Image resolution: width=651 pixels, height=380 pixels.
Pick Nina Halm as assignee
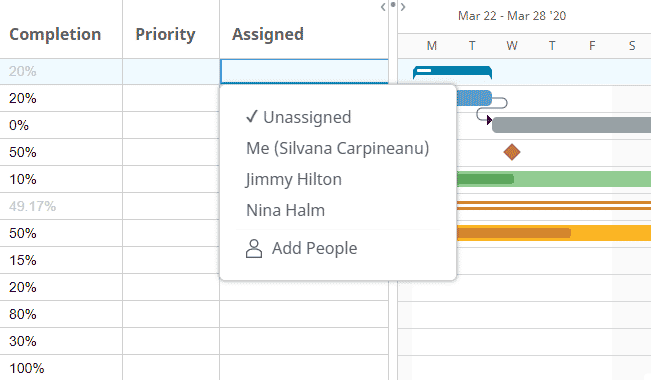coord(286,210)
